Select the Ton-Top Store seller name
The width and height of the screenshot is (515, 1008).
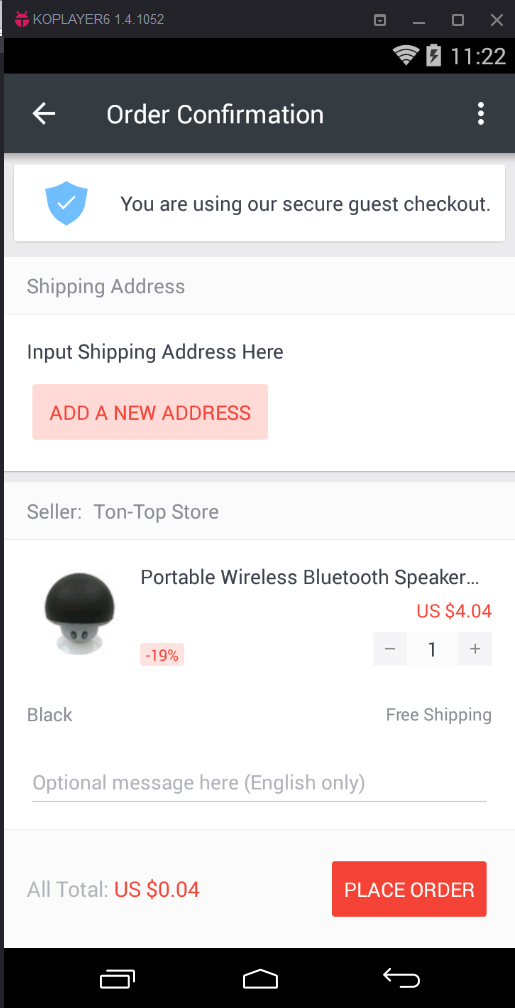156,512
